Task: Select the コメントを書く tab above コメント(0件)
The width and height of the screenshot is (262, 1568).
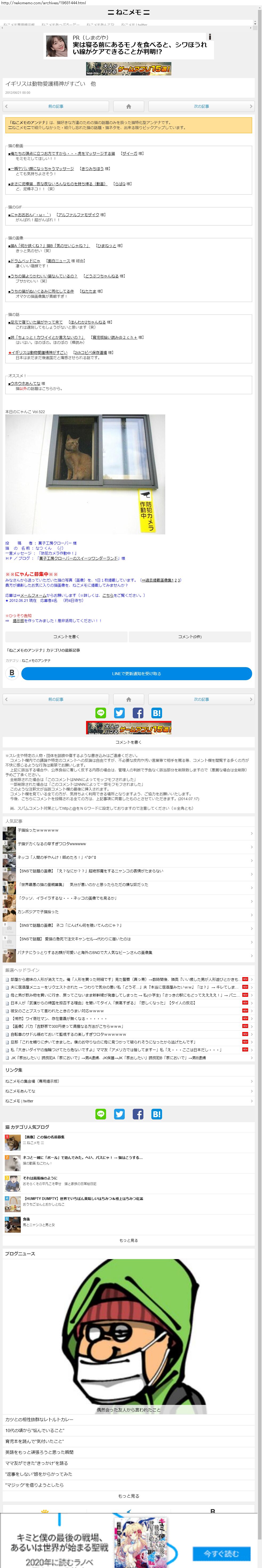Action: point(66,637)
